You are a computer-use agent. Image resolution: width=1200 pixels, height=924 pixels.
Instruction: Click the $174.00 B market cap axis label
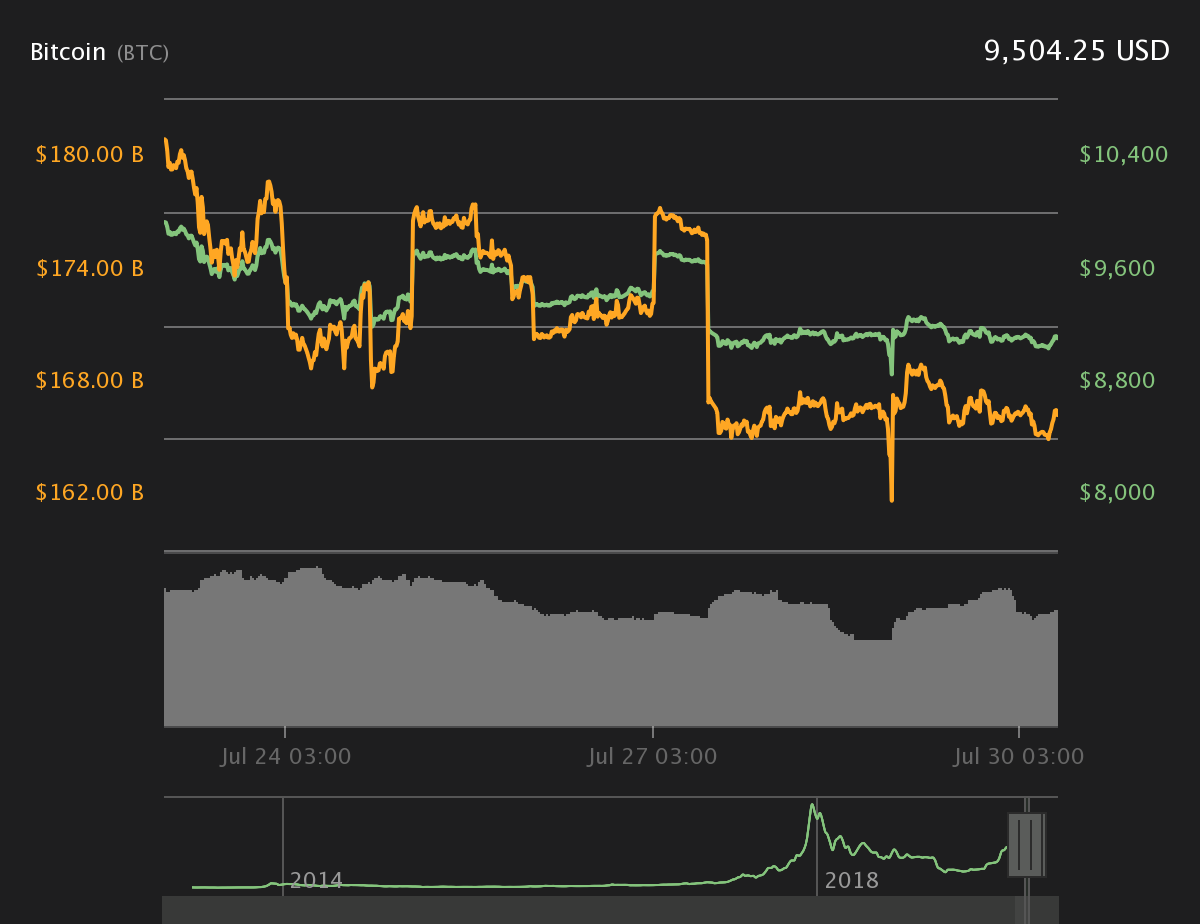pos(90,268)
